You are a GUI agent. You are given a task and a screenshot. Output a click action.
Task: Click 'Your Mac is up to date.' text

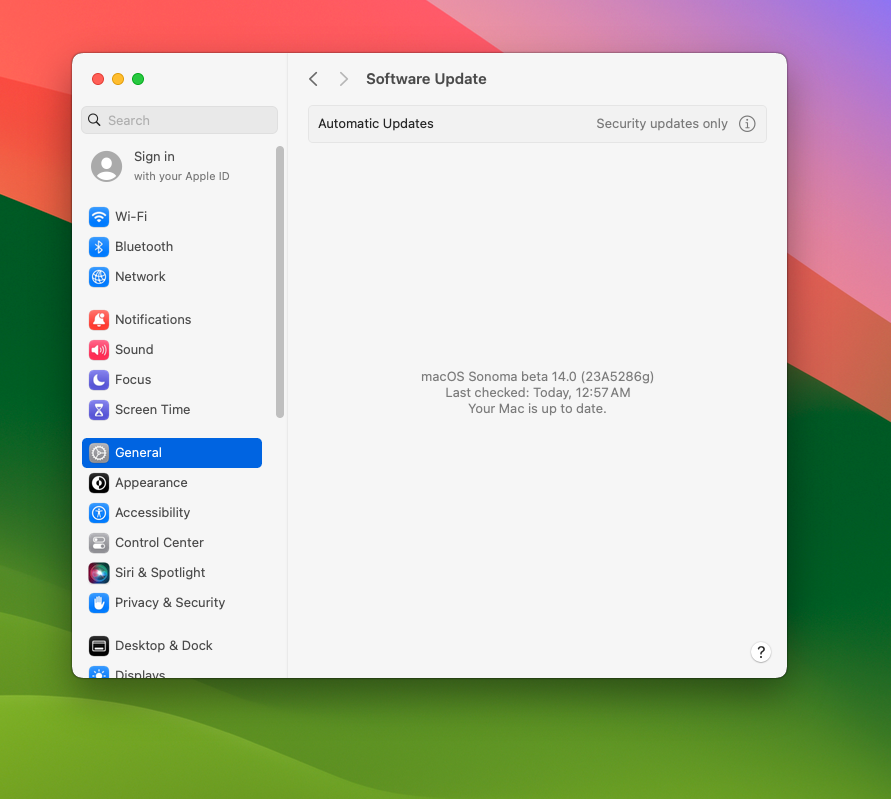[538, 409]
